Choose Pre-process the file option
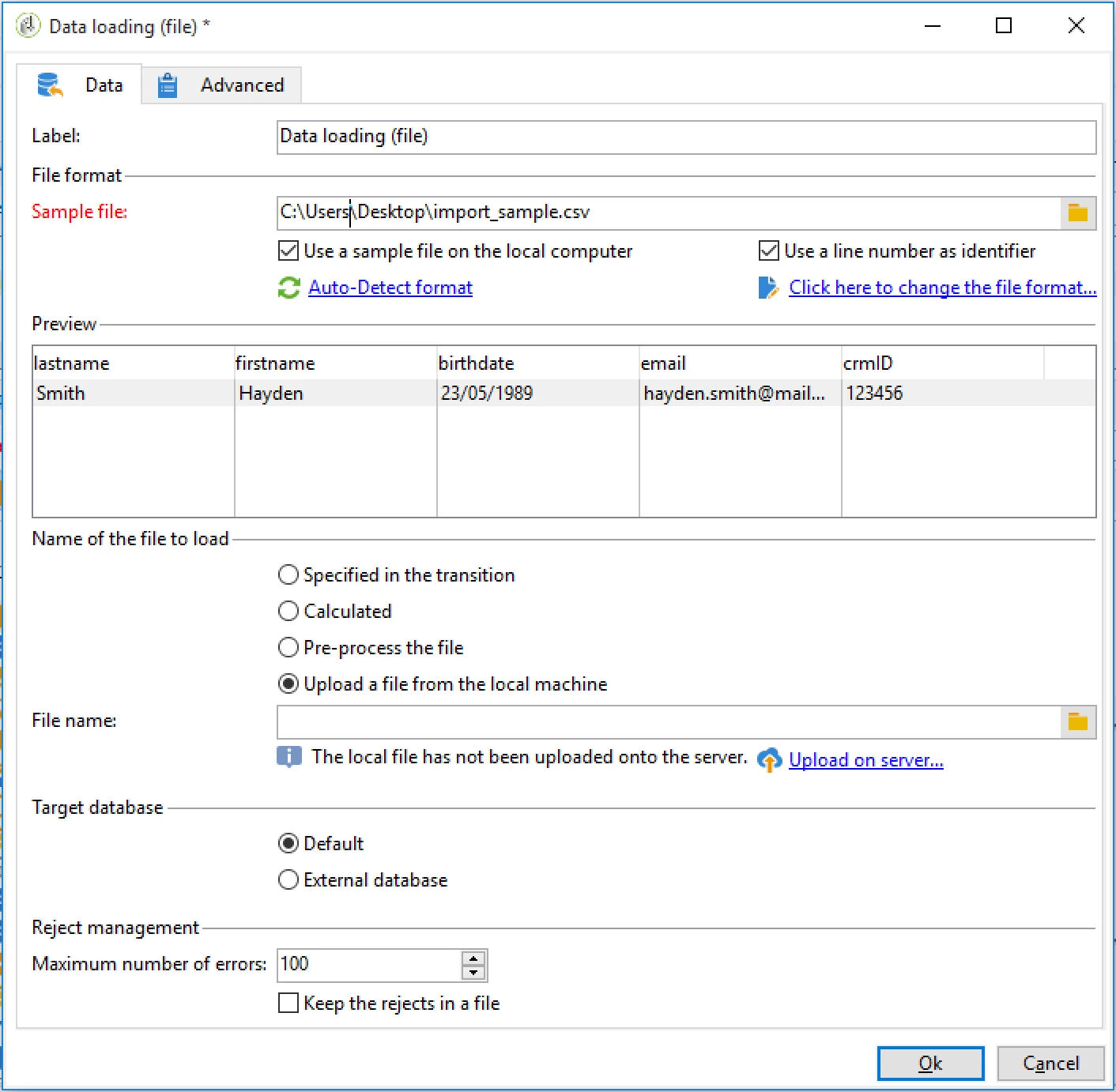Viewport: 1116px width, 1092px height. click(x=288, y=648)
